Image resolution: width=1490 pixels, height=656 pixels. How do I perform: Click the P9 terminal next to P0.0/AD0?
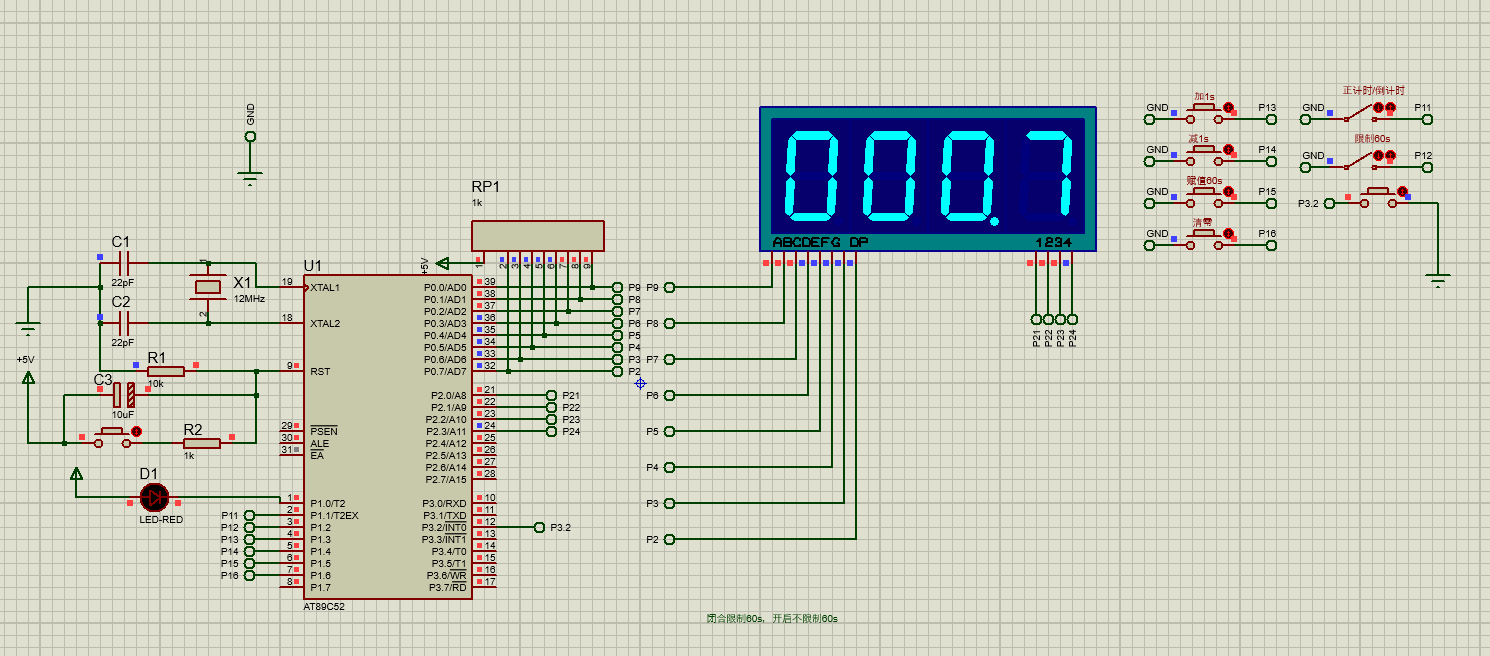click(617, 287)
